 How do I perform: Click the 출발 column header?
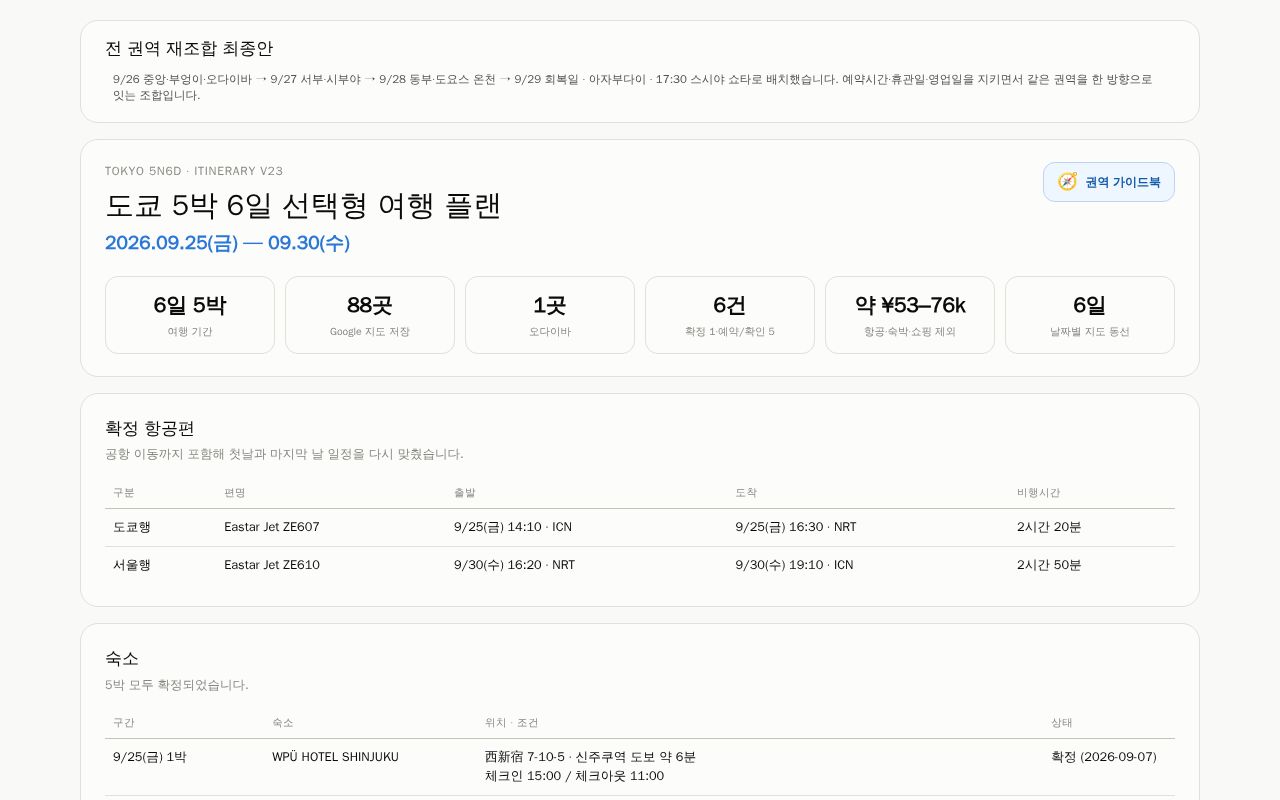pyautogui.click(x=465, y=493)
